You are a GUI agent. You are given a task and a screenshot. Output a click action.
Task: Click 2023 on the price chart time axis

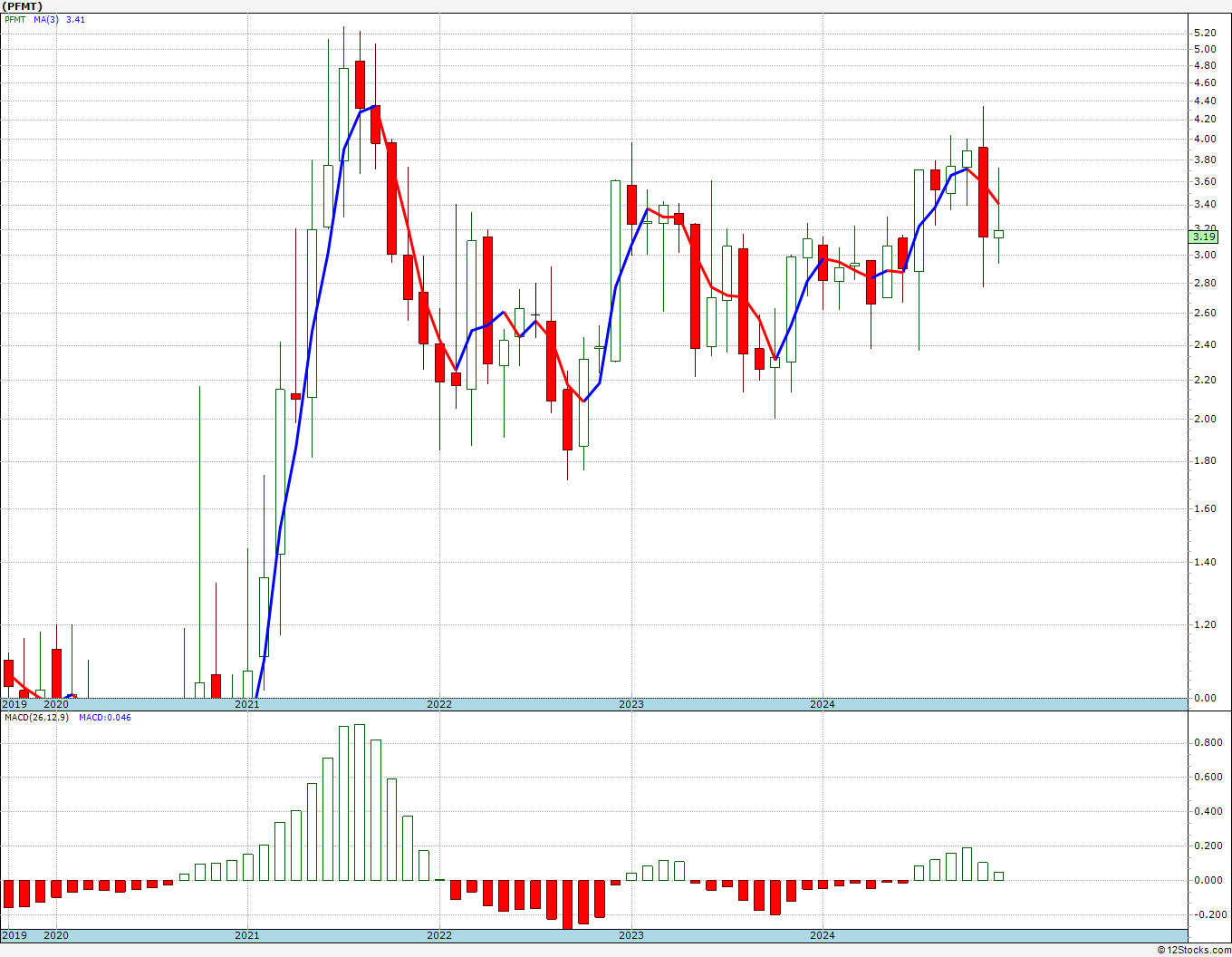[x=631, y=704]
